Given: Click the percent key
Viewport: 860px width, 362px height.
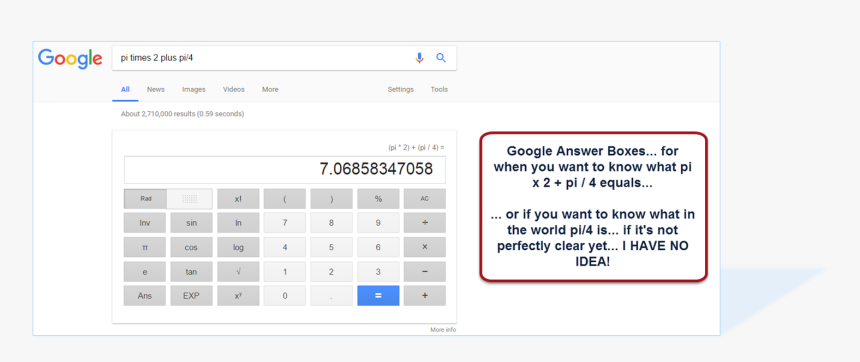Looking at the screenshot, I should [378, 199].
